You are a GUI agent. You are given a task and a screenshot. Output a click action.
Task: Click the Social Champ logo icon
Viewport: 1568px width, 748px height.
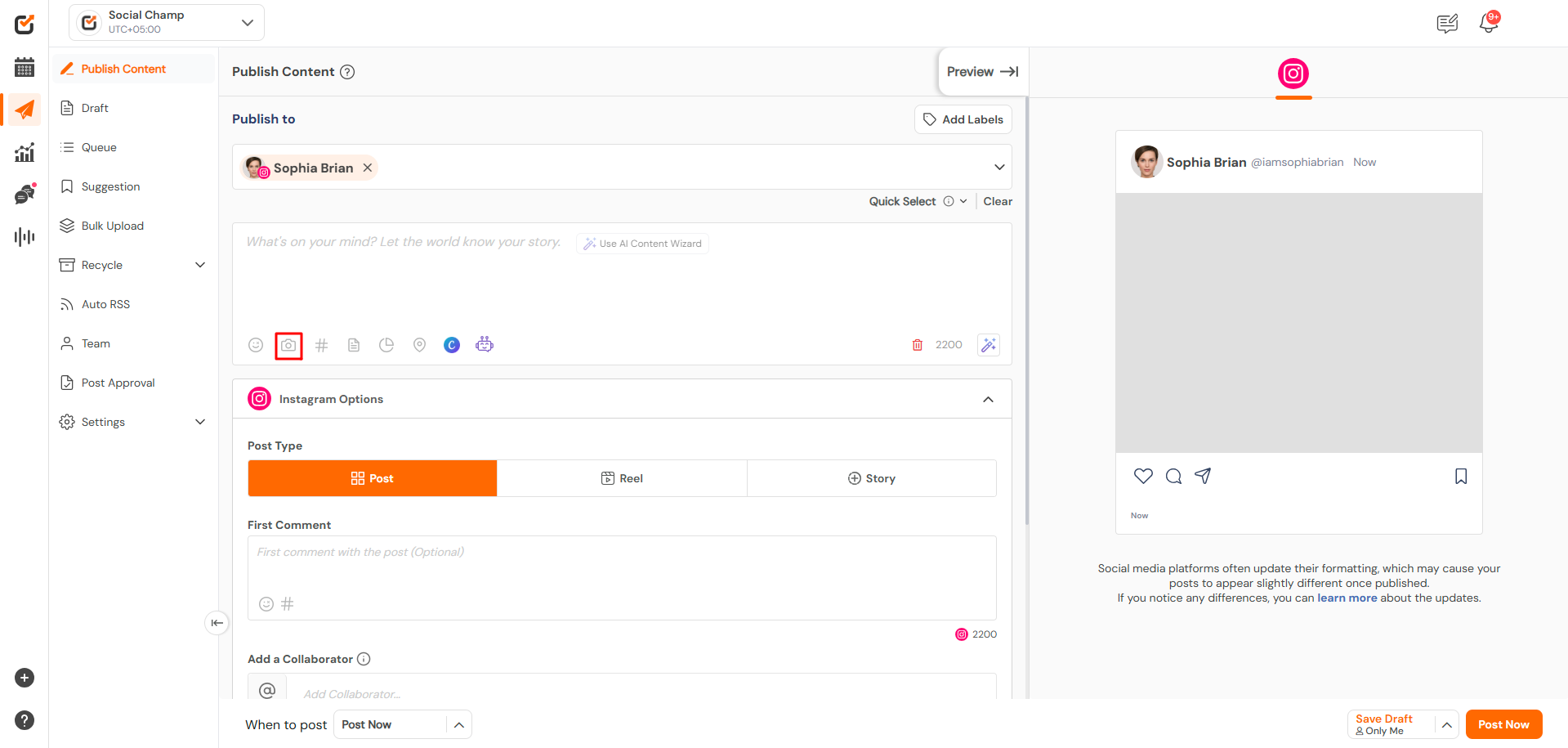click(25, 24)
